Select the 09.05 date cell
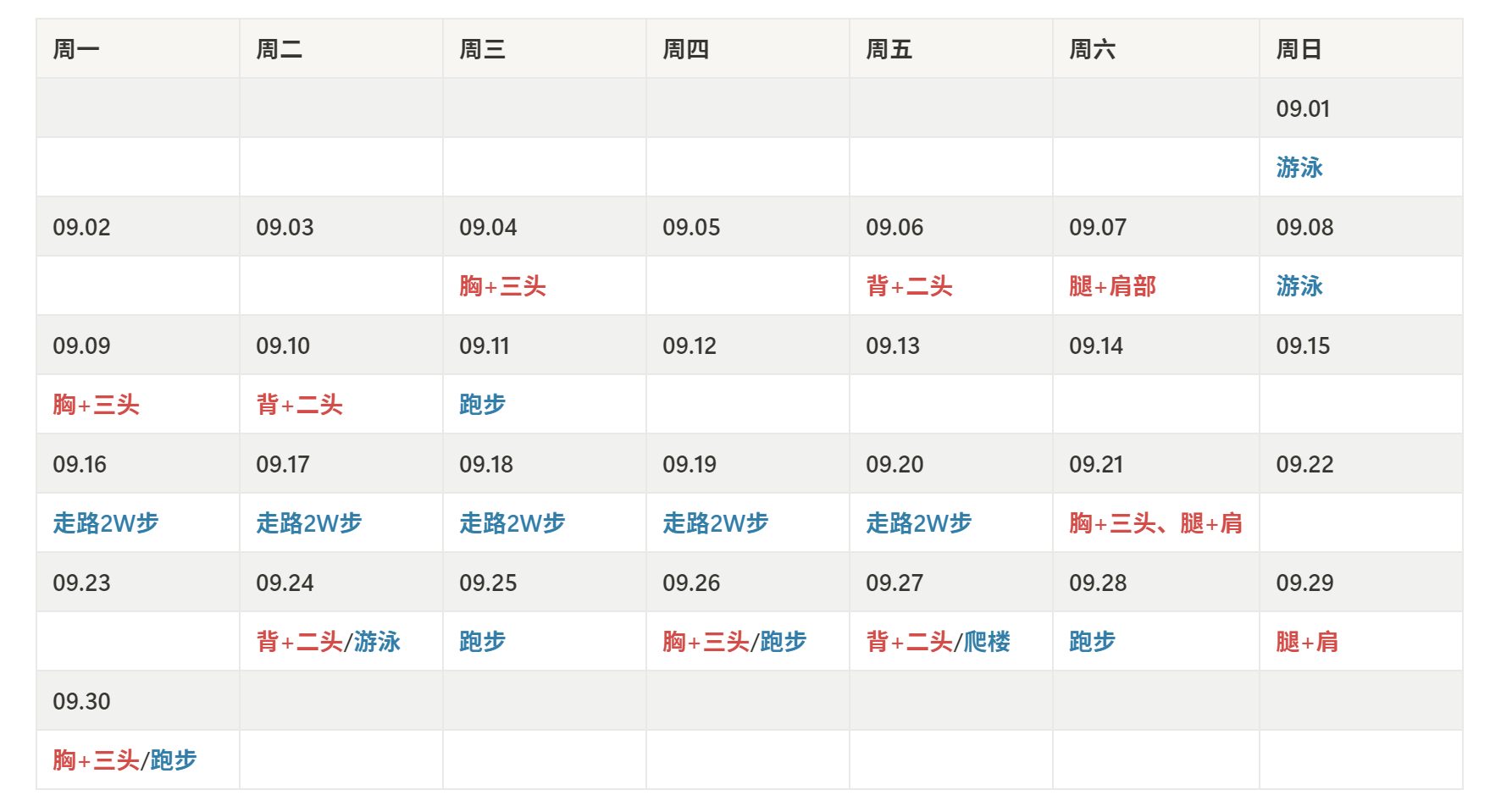Image resolution: width=1501 pixels, height=812 pixels. click(748, 227)
